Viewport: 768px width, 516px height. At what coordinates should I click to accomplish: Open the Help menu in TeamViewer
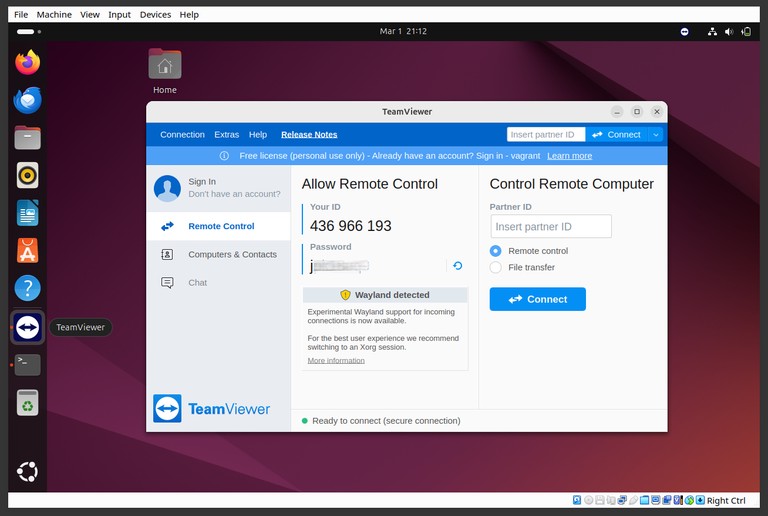click(258, 135)
